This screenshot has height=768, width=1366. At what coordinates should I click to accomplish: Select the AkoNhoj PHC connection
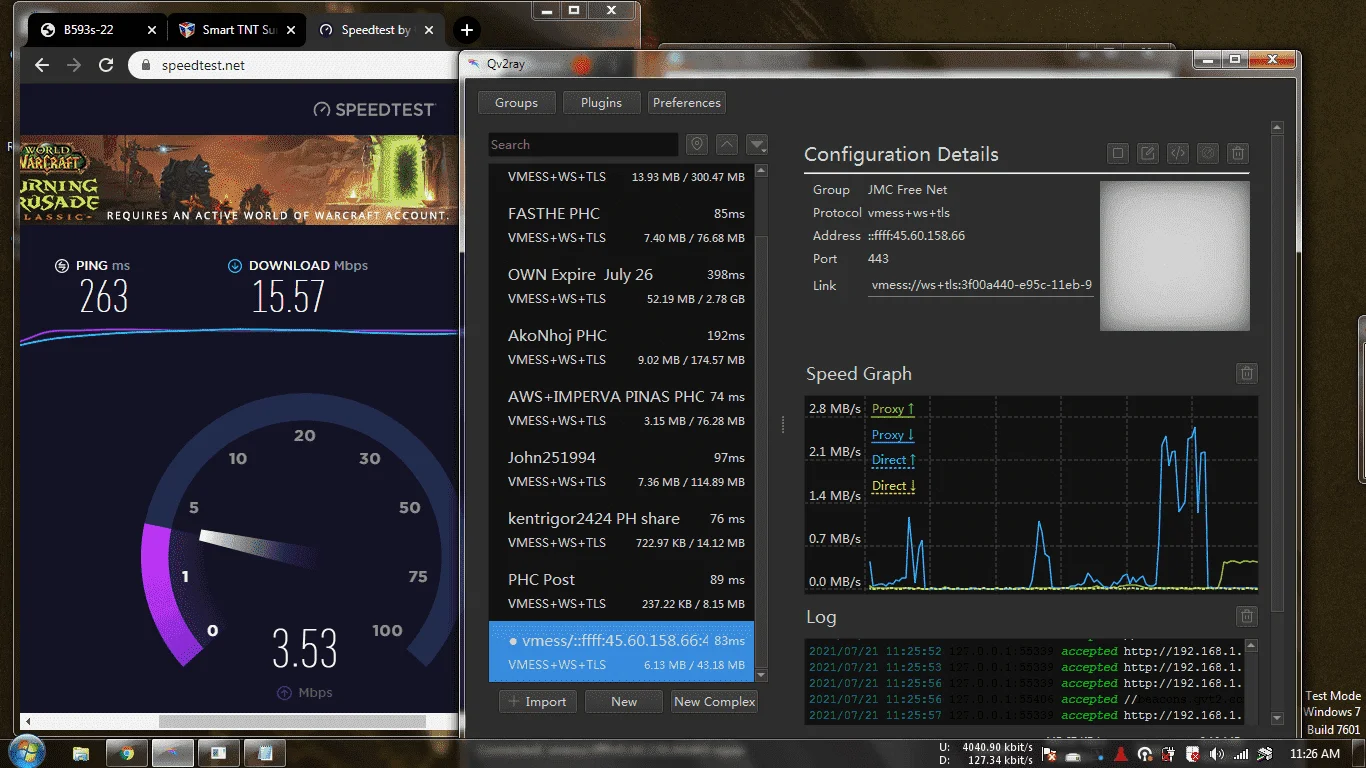tap(621, 348)
